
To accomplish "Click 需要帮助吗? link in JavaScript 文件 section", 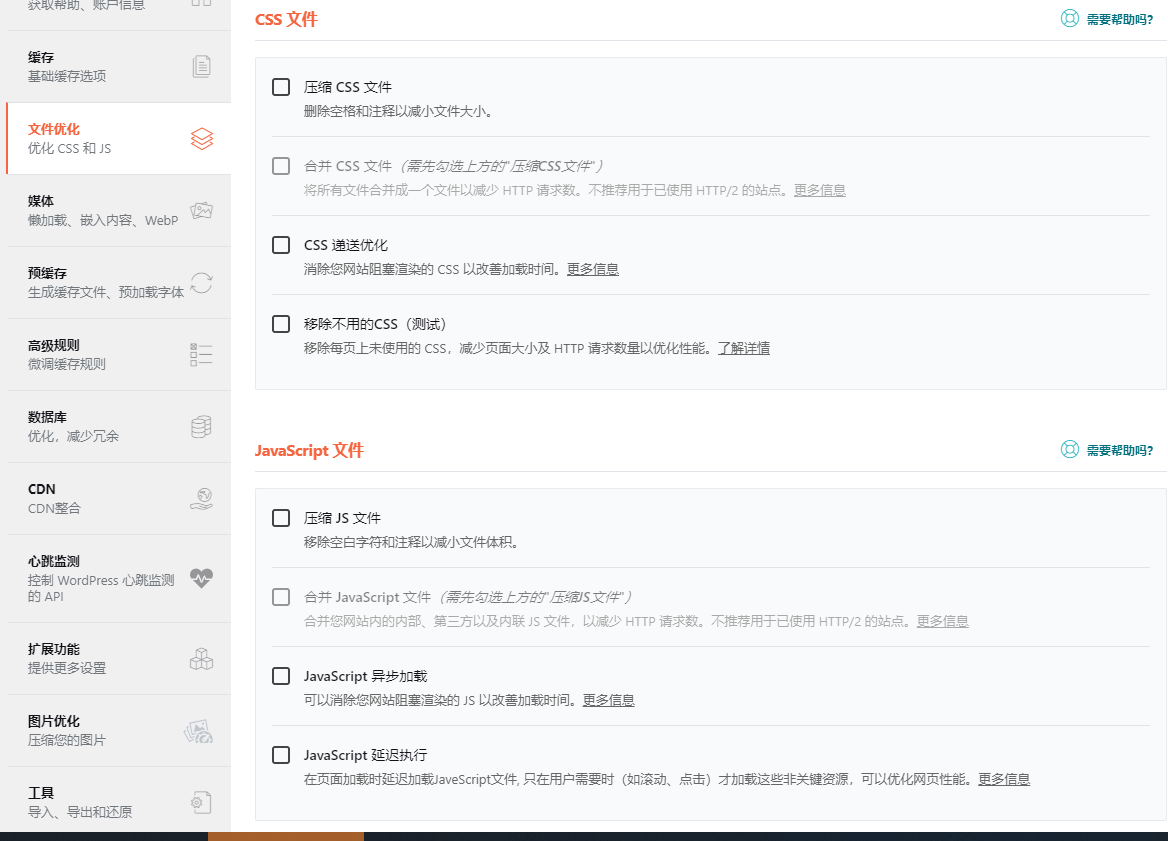I will click(1119, 450).
